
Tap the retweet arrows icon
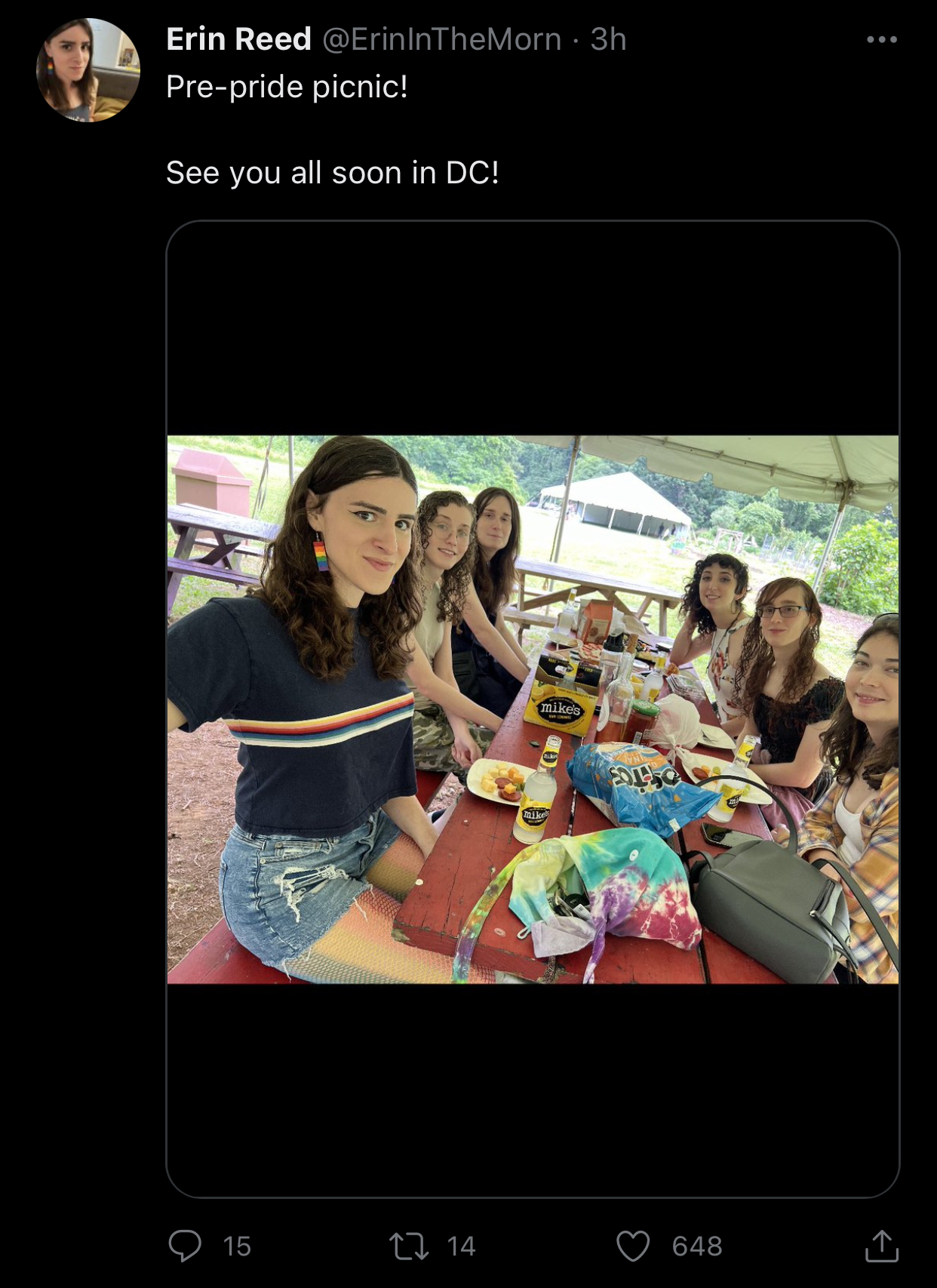coord(409,1246)
